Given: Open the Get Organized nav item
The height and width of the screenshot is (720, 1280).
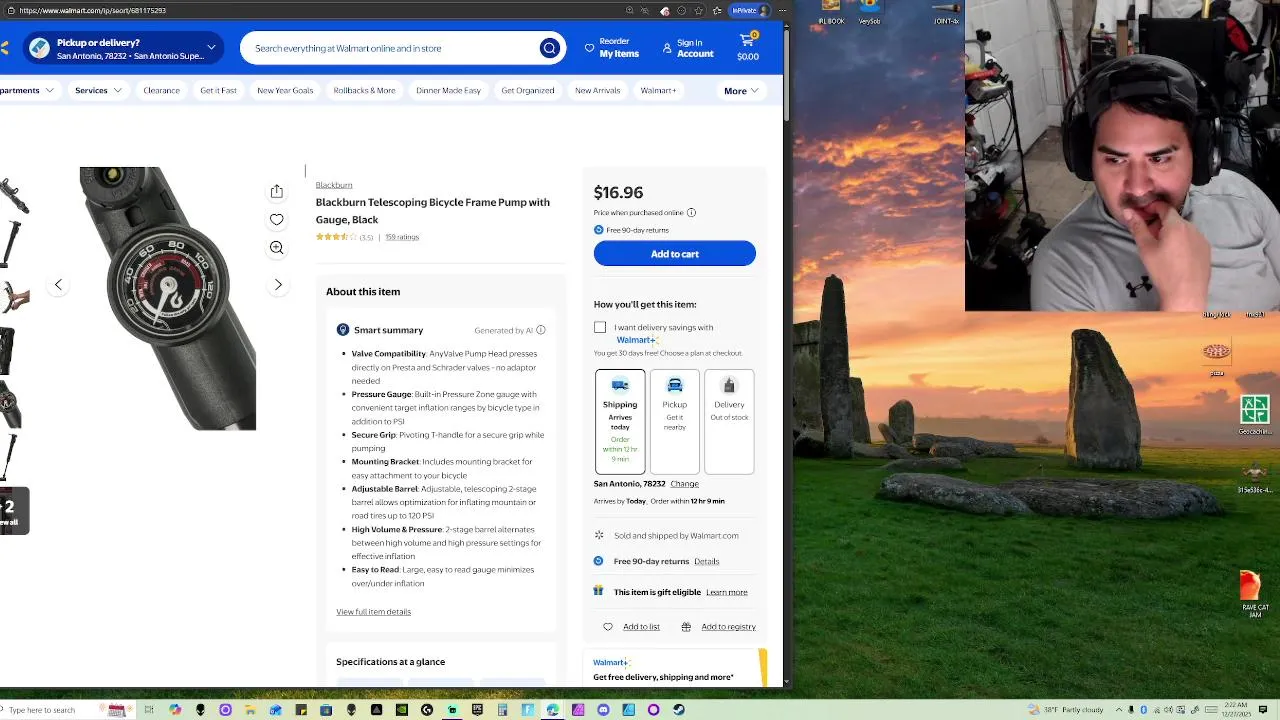Looking at the screenshot, I should pyautogui.click(x=528, y=90).
